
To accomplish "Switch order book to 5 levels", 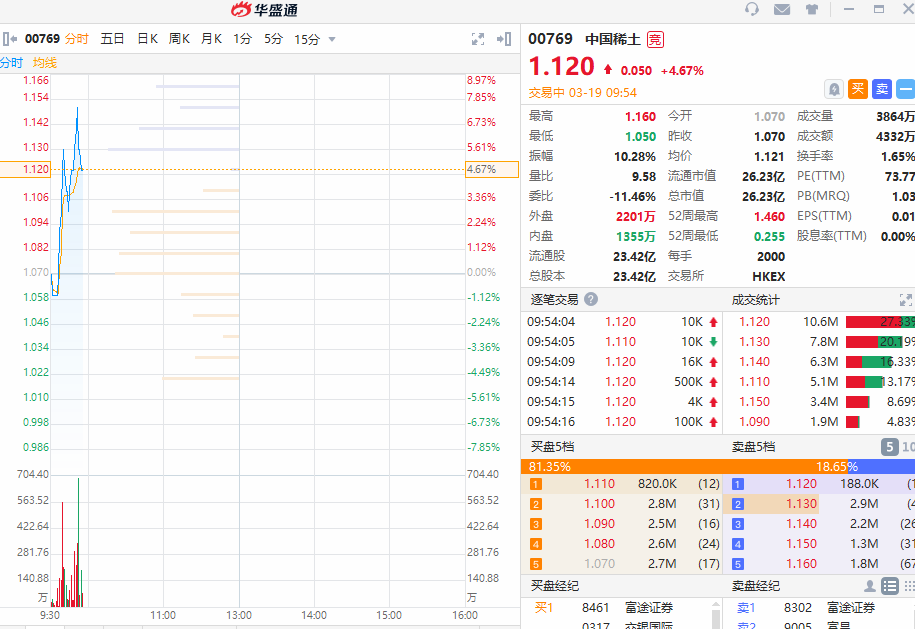I will 889,447.
